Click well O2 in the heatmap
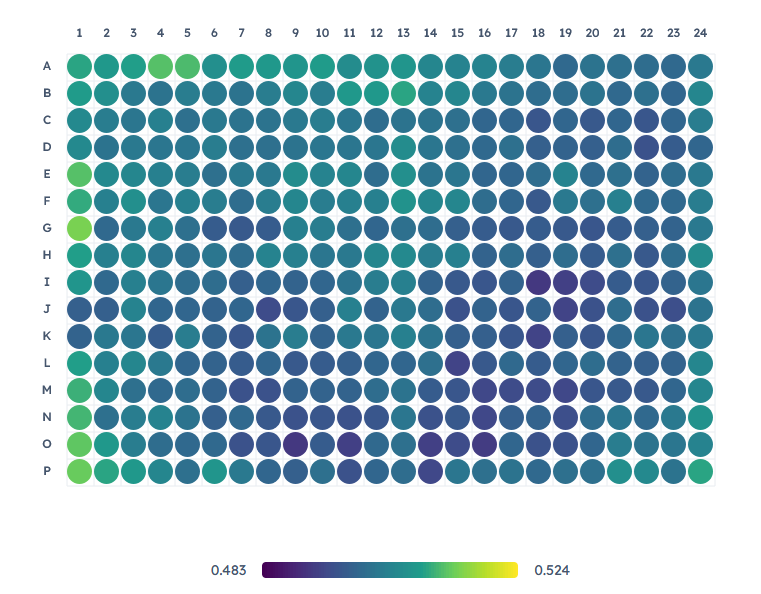Screen dimensions: 761x594 [107, 444]
